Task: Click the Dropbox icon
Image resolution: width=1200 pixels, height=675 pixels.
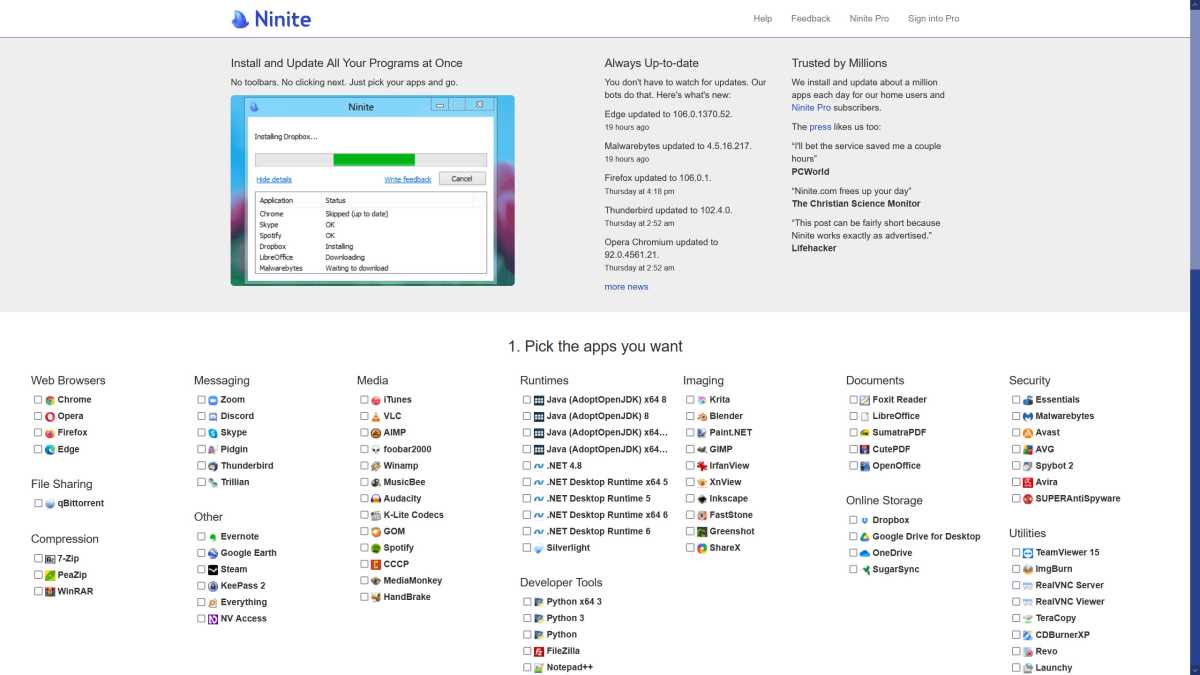Action: click(865, 521)
